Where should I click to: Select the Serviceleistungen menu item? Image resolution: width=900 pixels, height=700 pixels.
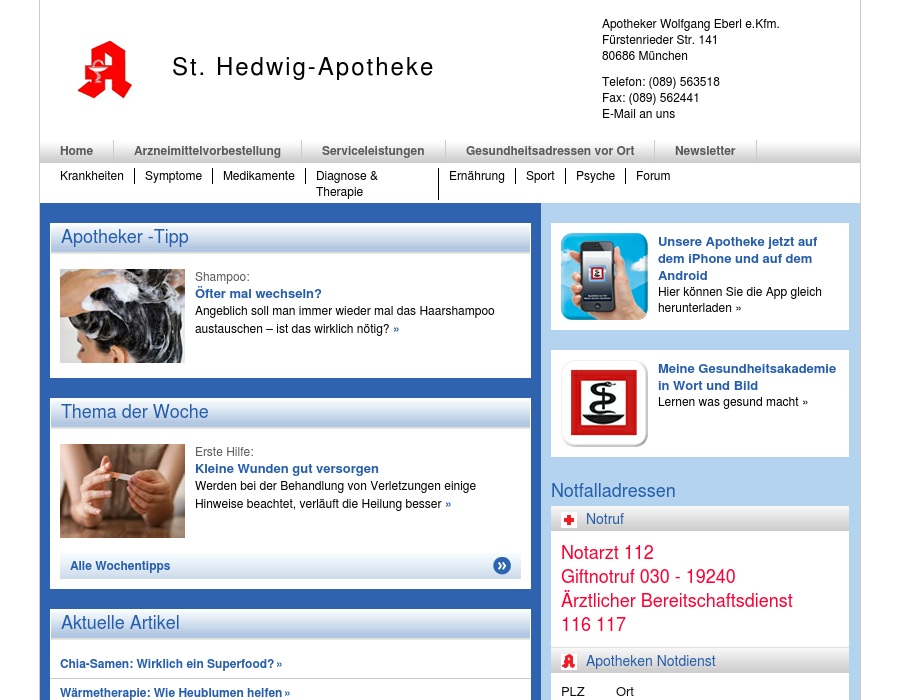pyautogui.click(x=373, y=151)
